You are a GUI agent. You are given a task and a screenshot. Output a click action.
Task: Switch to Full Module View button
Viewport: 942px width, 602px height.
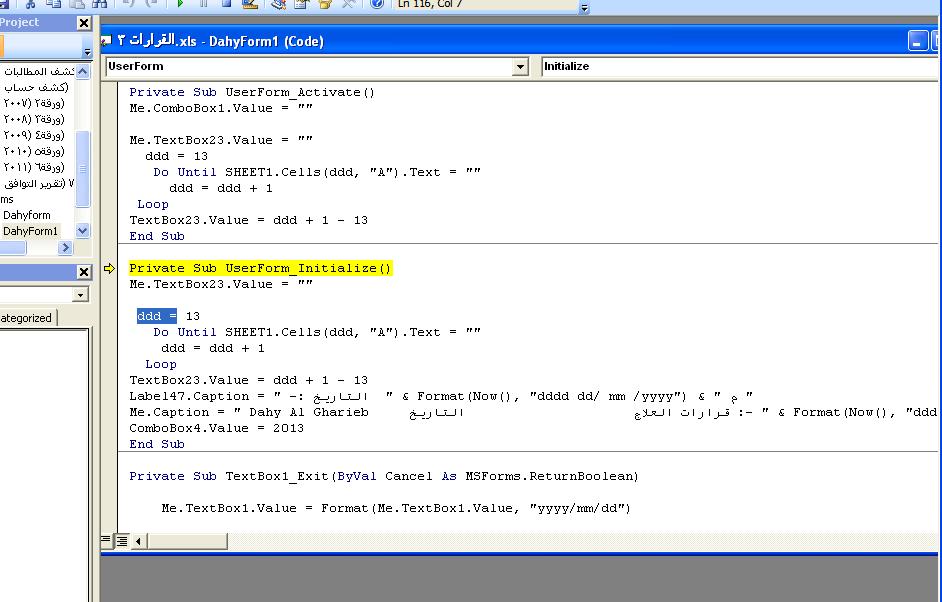pos(122,541)
